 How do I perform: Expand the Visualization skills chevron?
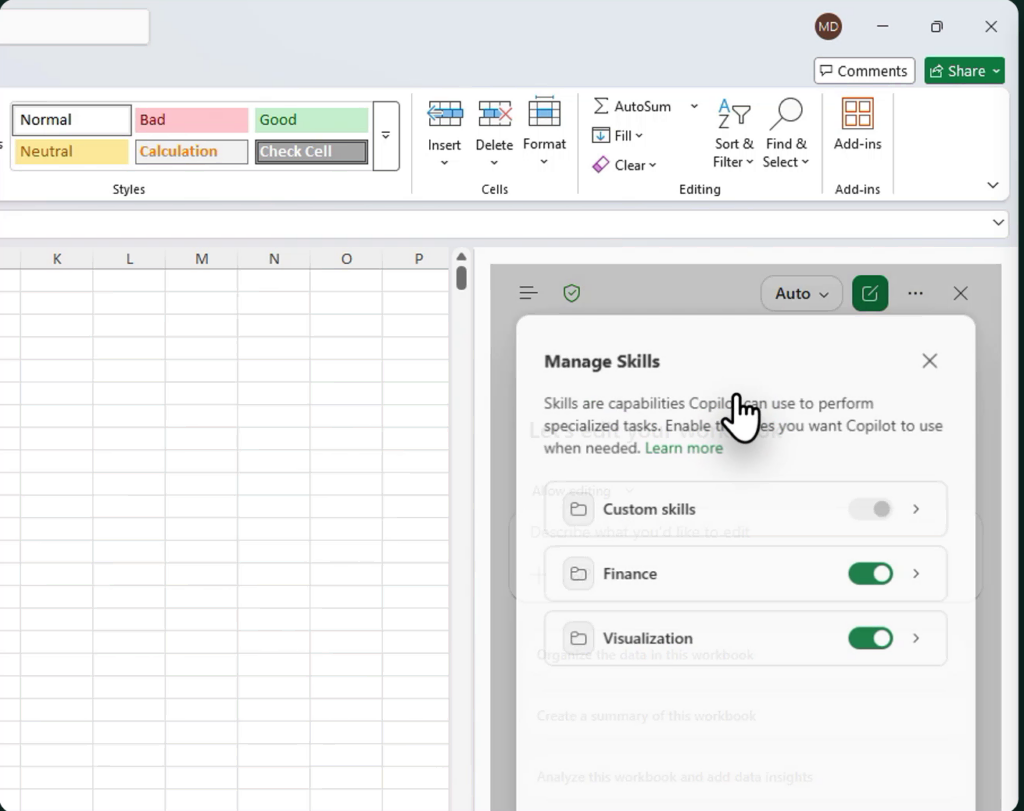click(x=916, y=638)
